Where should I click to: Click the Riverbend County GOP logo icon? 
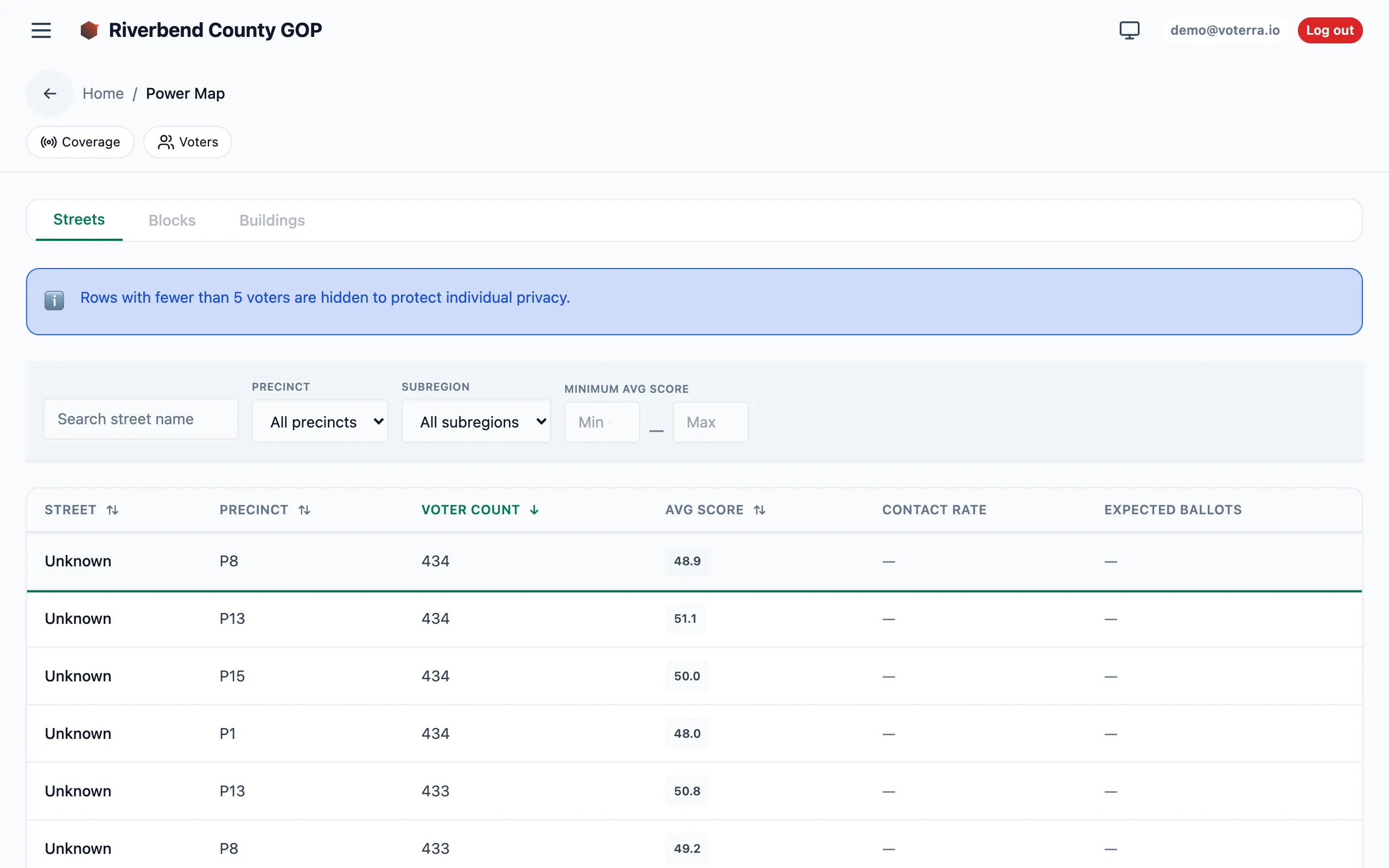(x=89, y=30)
